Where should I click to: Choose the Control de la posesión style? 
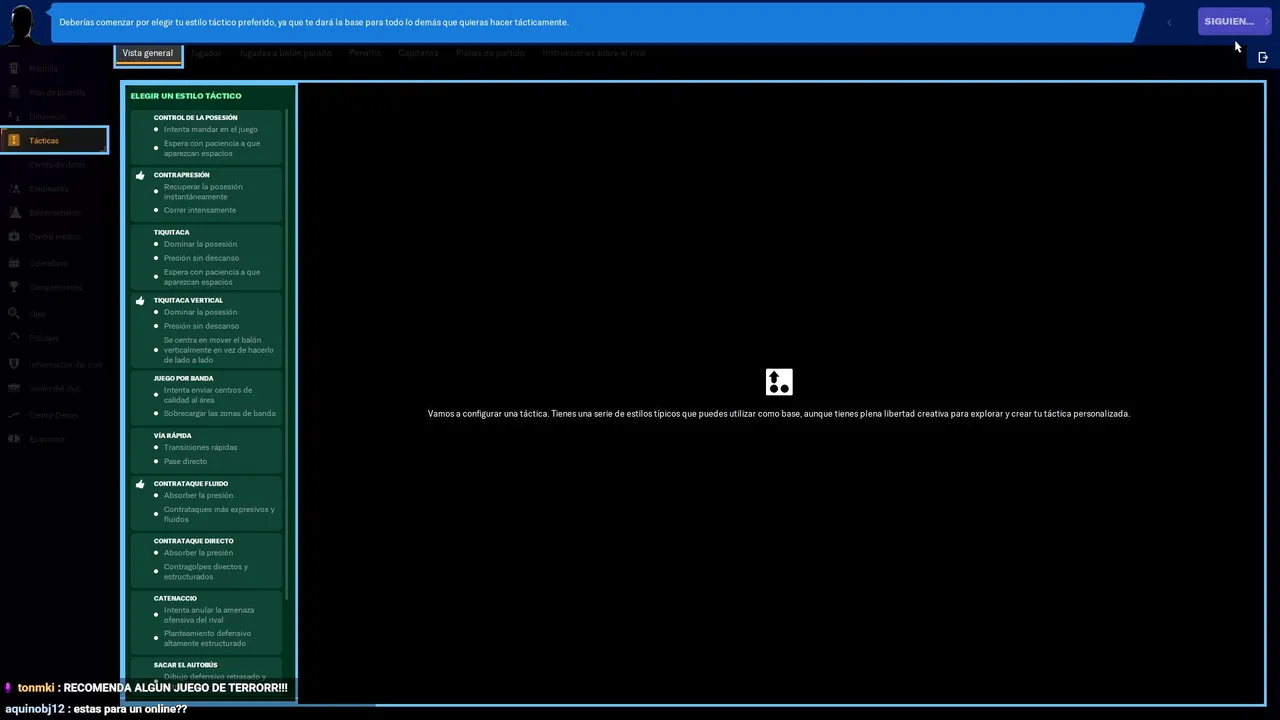(207, 136)
